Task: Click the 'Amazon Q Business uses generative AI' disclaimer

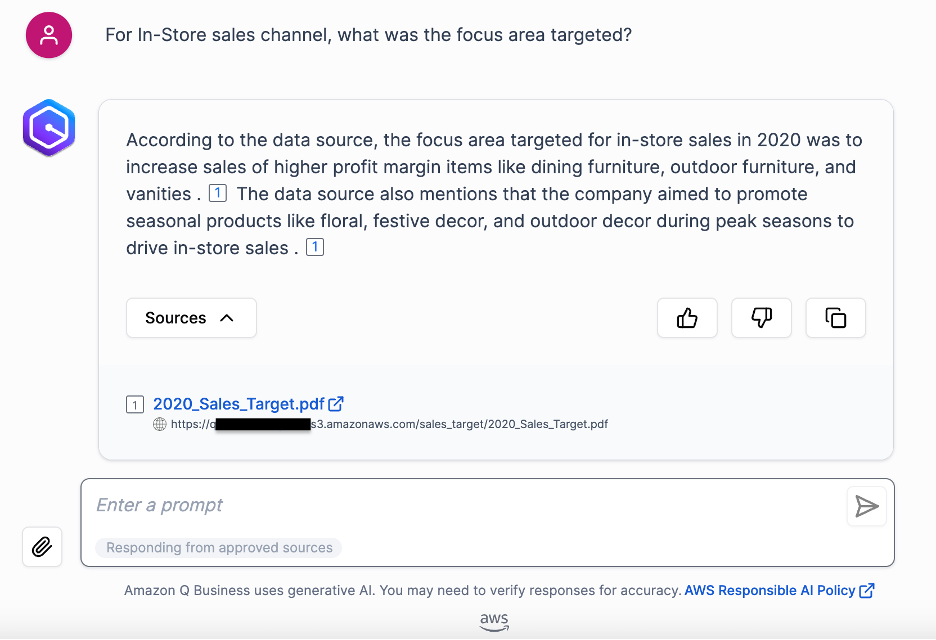Action: tap(403, 590)
